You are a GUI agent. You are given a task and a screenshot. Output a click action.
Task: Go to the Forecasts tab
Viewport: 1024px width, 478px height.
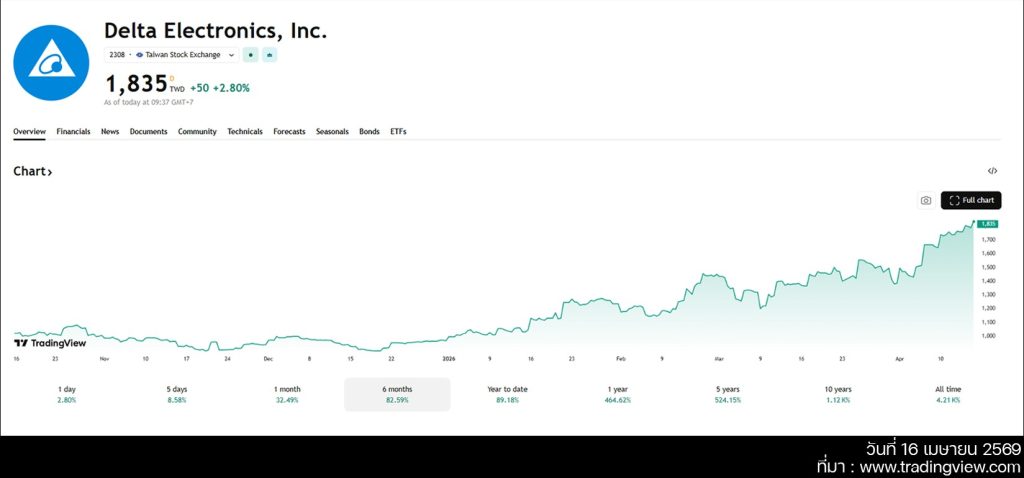coord(289,132)
